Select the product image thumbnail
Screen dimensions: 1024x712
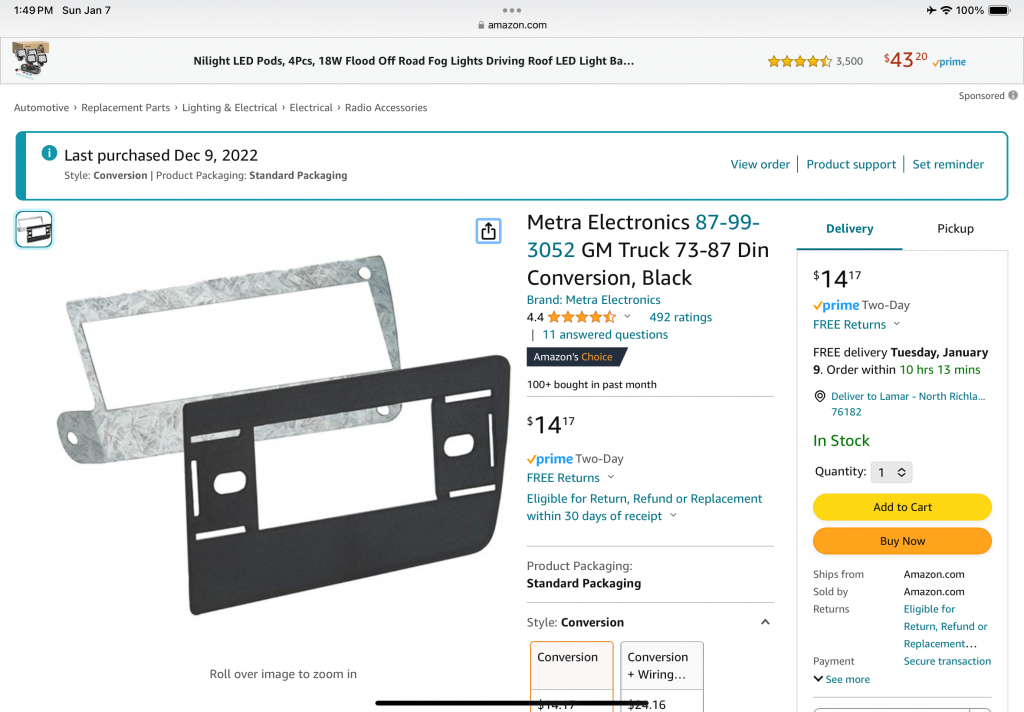coord(34,229)
